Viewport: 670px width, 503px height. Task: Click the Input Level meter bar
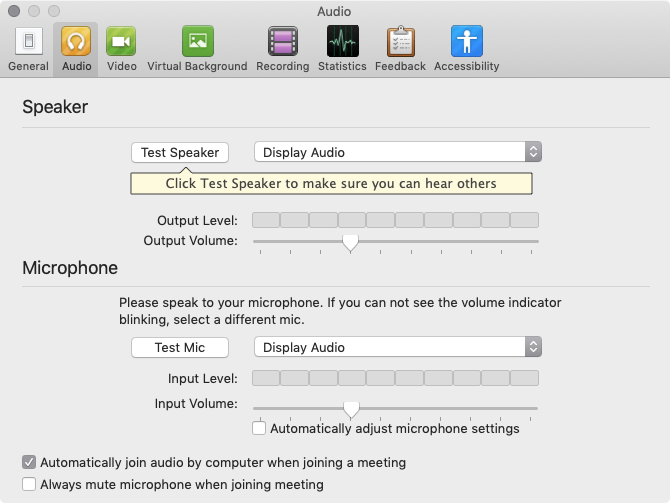tap(395, 378)
